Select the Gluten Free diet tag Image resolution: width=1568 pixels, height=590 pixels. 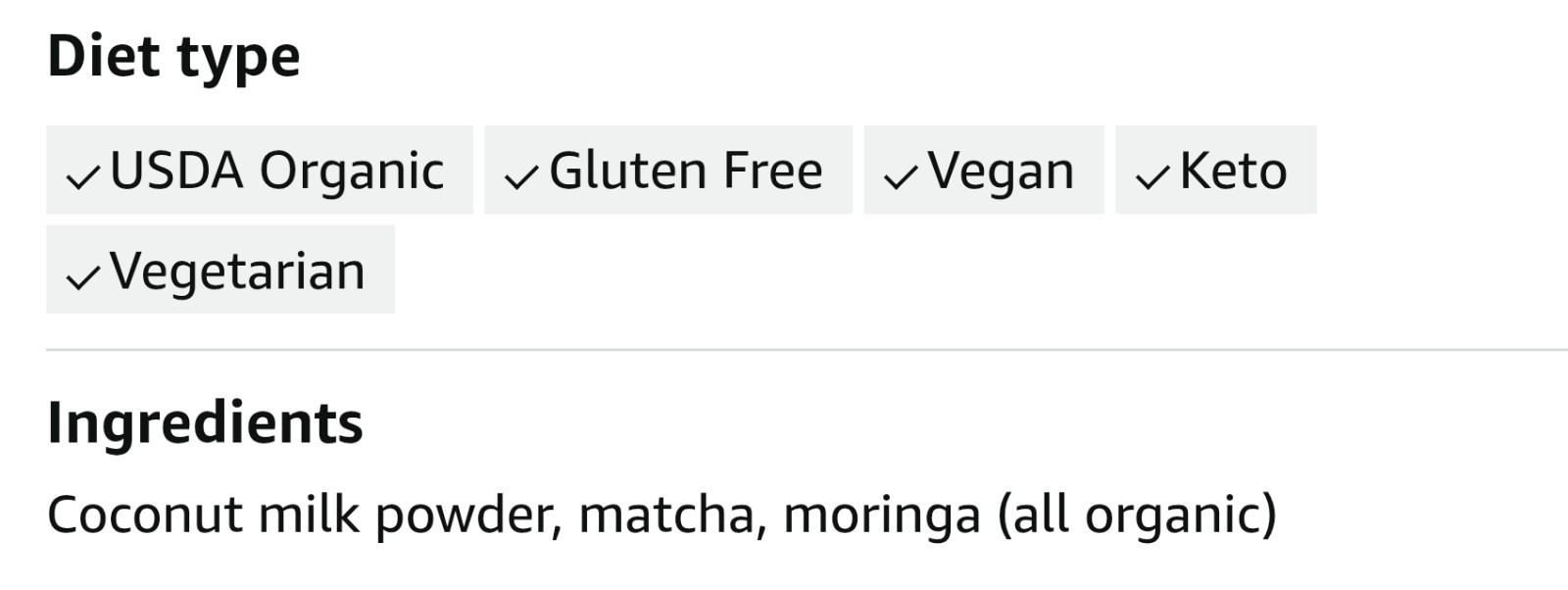668,170
